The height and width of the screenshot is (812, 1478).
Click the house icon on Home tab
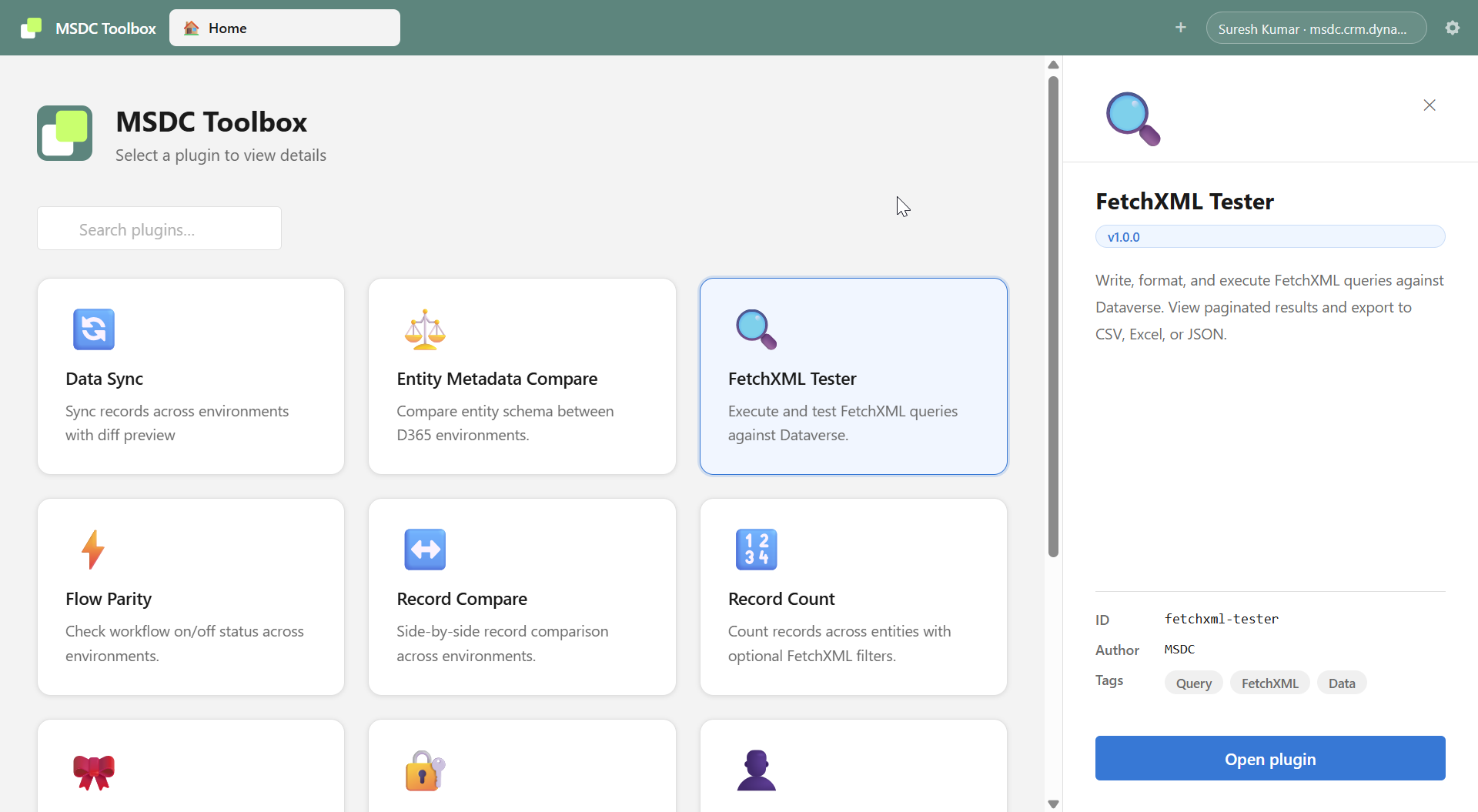(192, 28)
